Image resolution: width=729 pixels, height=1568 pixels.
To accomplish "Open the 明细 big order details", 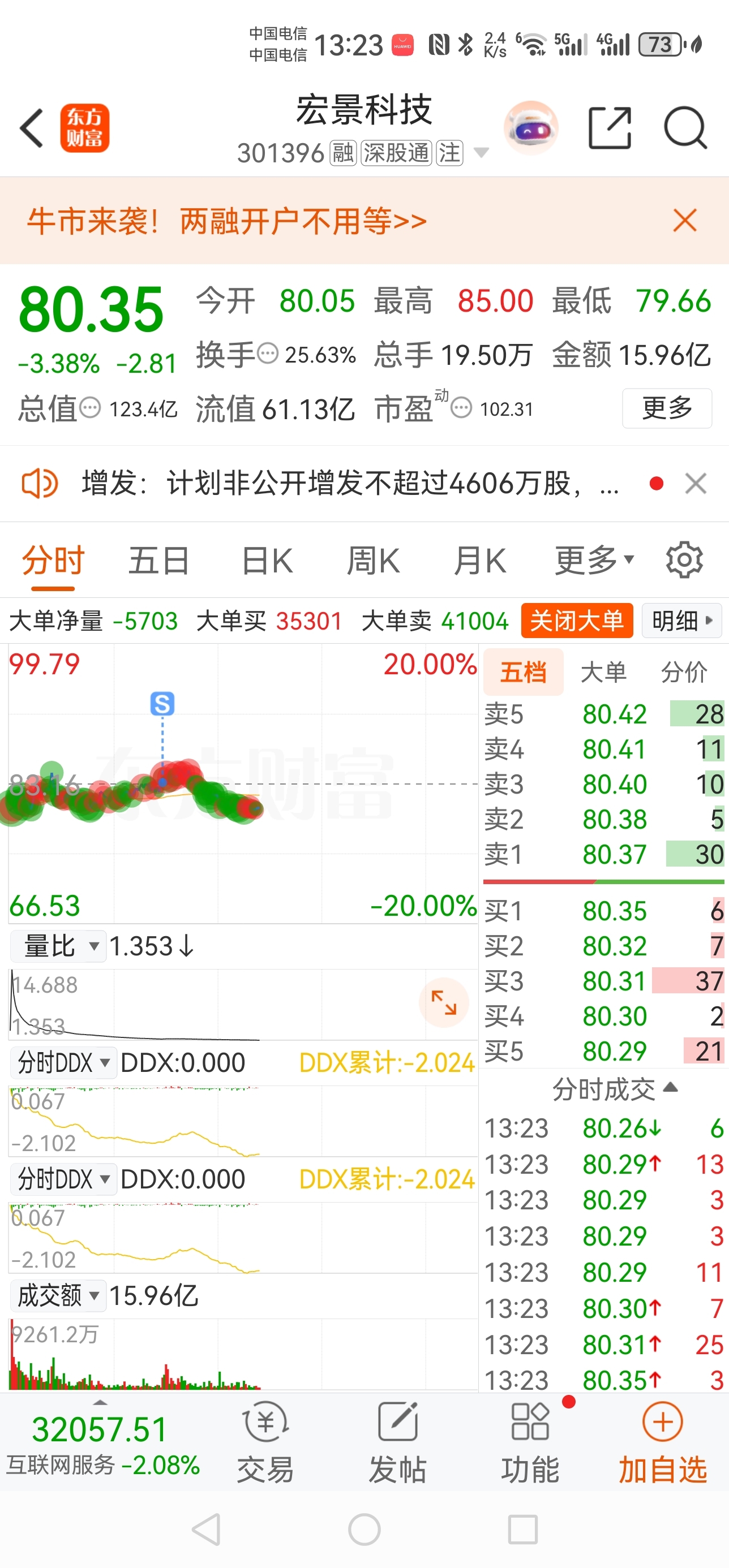I will (x=682, y=621).
